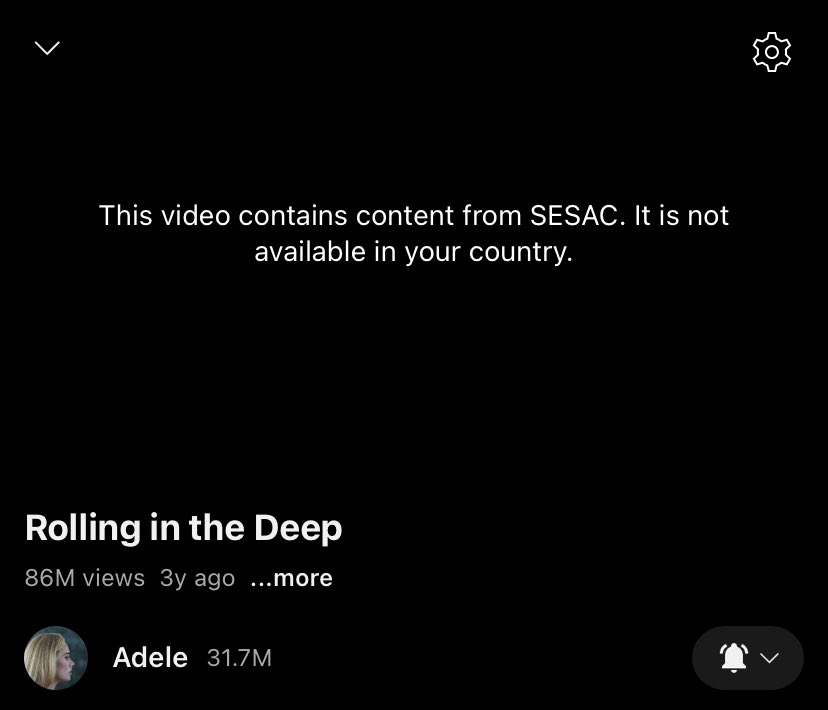Click the 86M views text
Viewport: 828px width, 710px height.
[x=84, y=578]
